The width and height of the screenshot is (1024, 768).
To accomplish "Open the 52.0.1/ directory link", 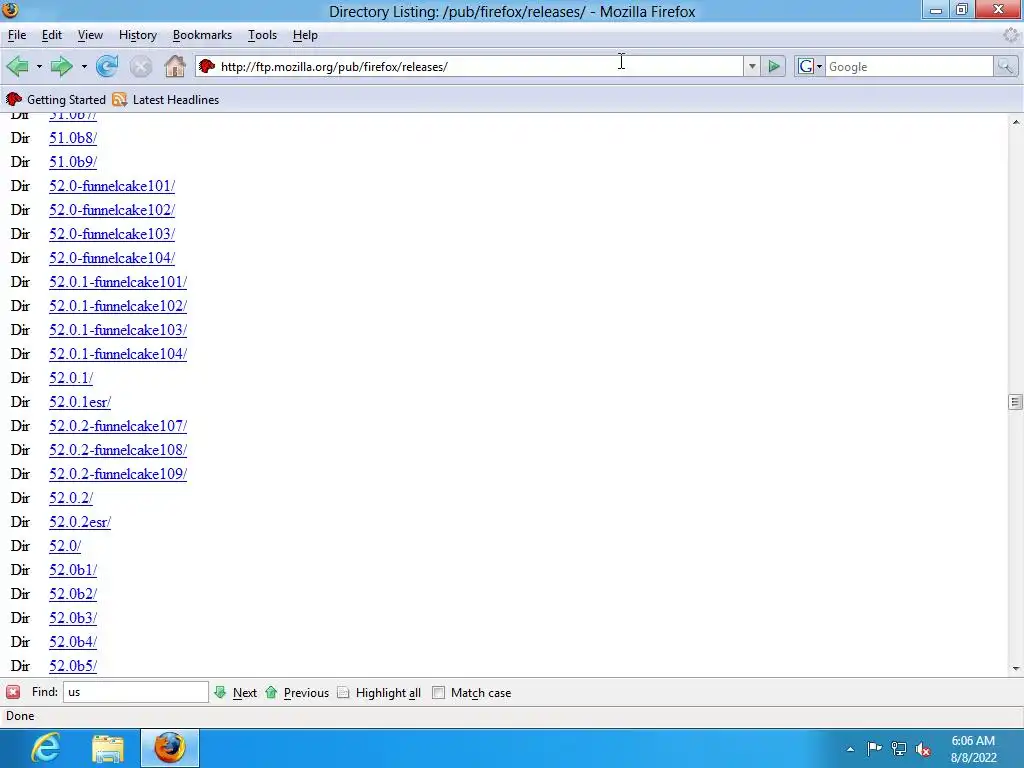I will coord(71,378).
